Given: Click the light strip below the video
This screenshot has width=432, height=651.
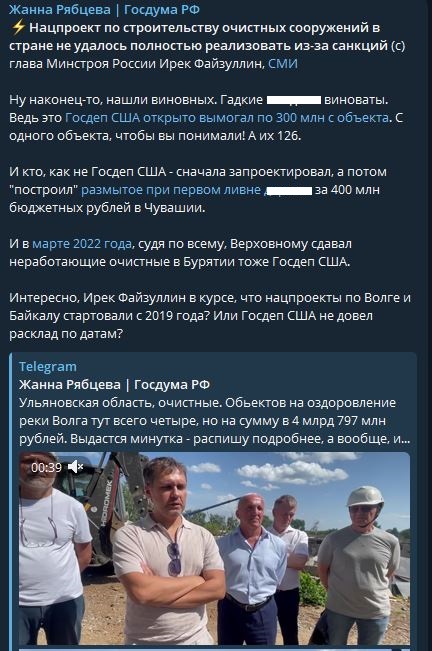Looking at the screenshot, I should (214, 648).
